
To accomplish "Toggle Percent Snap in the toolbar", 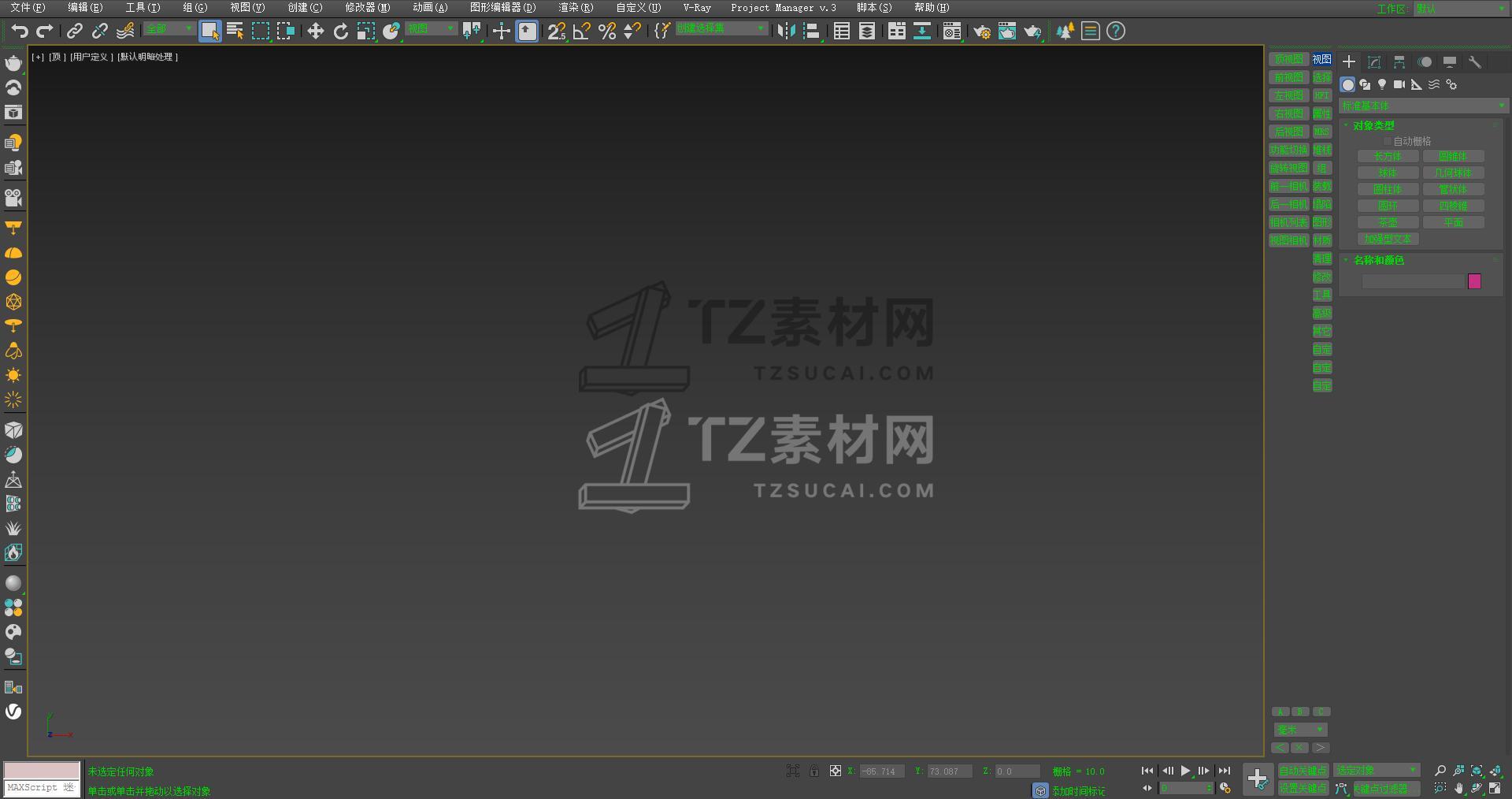I will coord(607,31).
